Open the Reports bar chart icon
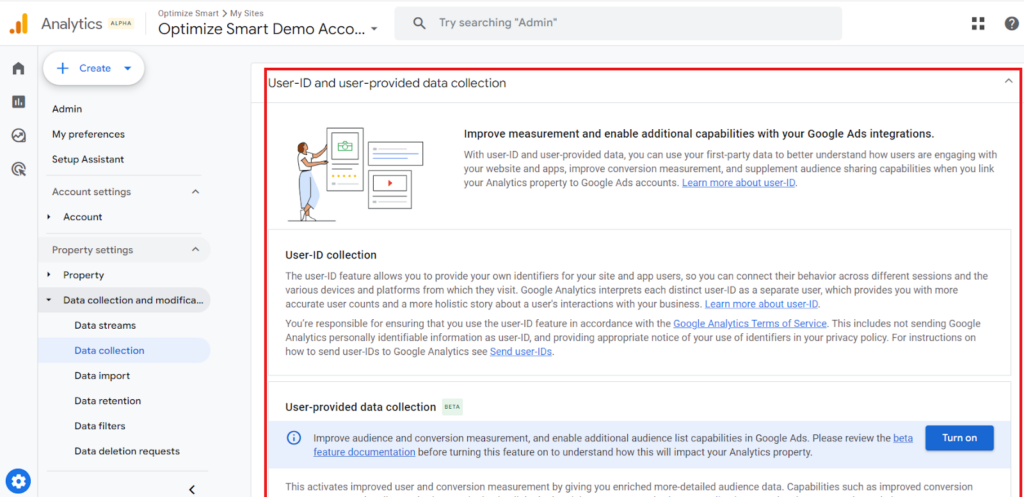The width and height of the screenshot is (1024, 497). (18, 101)
